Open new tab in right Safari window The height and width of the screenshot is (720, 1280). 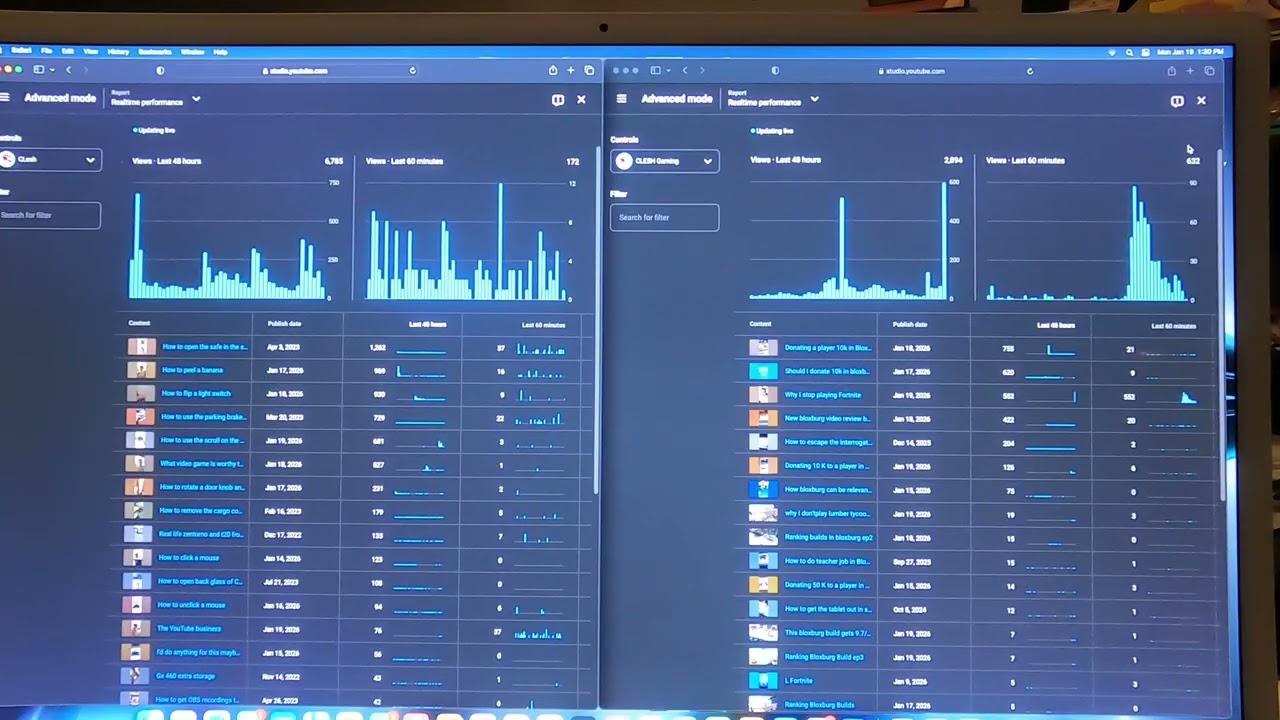pyautogui.click(x=1190, y=71)
